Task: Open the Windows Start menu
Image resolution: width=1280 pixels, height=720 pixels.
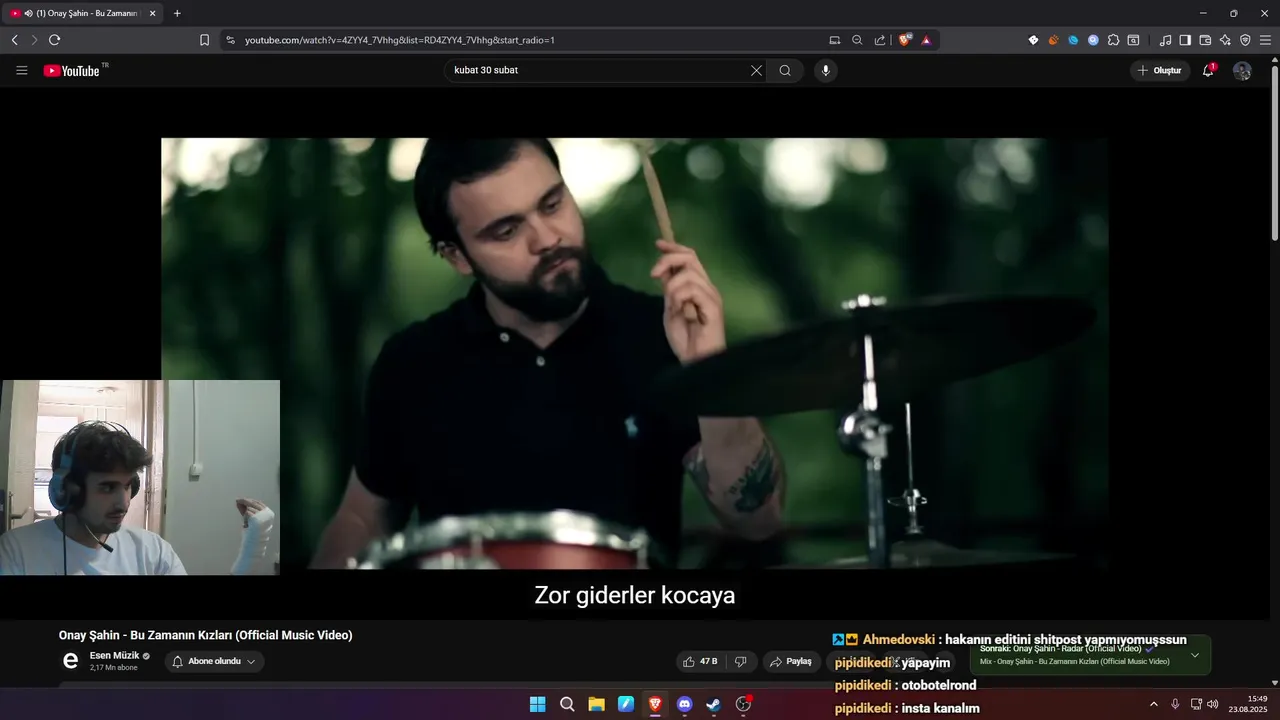Action: coord(537,704)
